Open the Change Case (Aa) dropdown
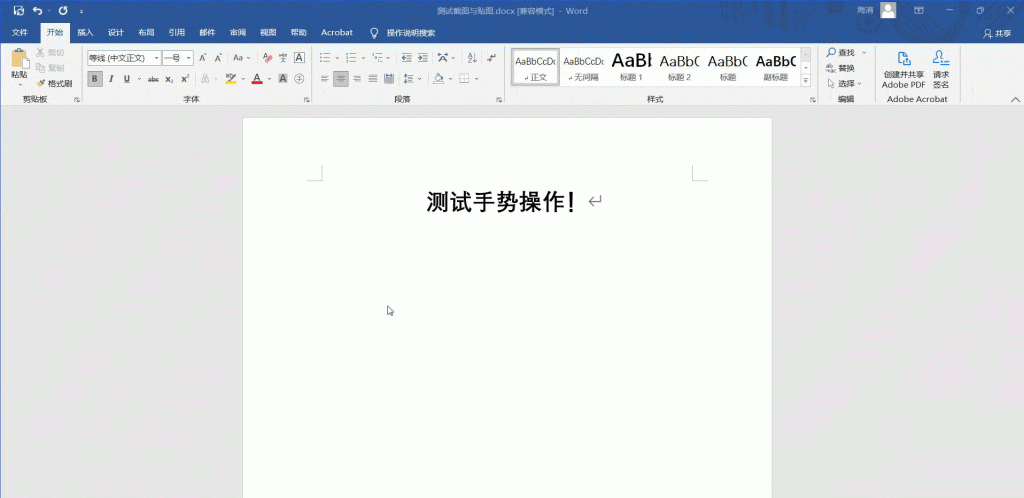This screenshot has width=1024, height=498. tap(242, 58)
